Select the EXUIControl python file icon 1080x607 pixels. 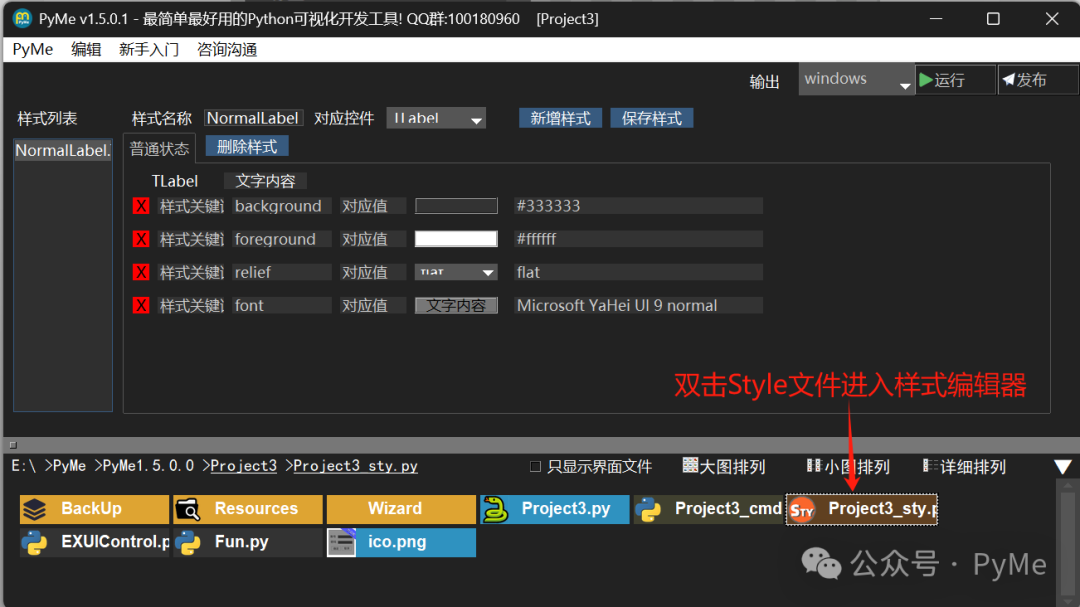[x=34, y=542]
